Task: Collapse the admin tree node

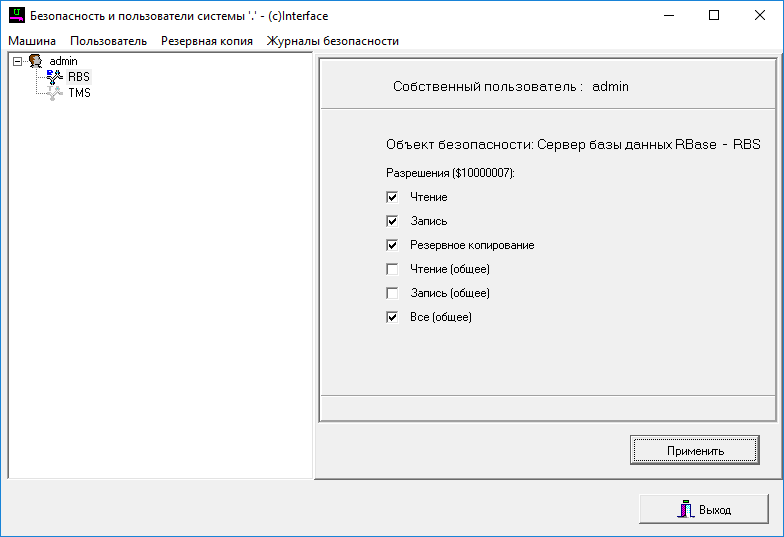Action: tap(18, 61)
